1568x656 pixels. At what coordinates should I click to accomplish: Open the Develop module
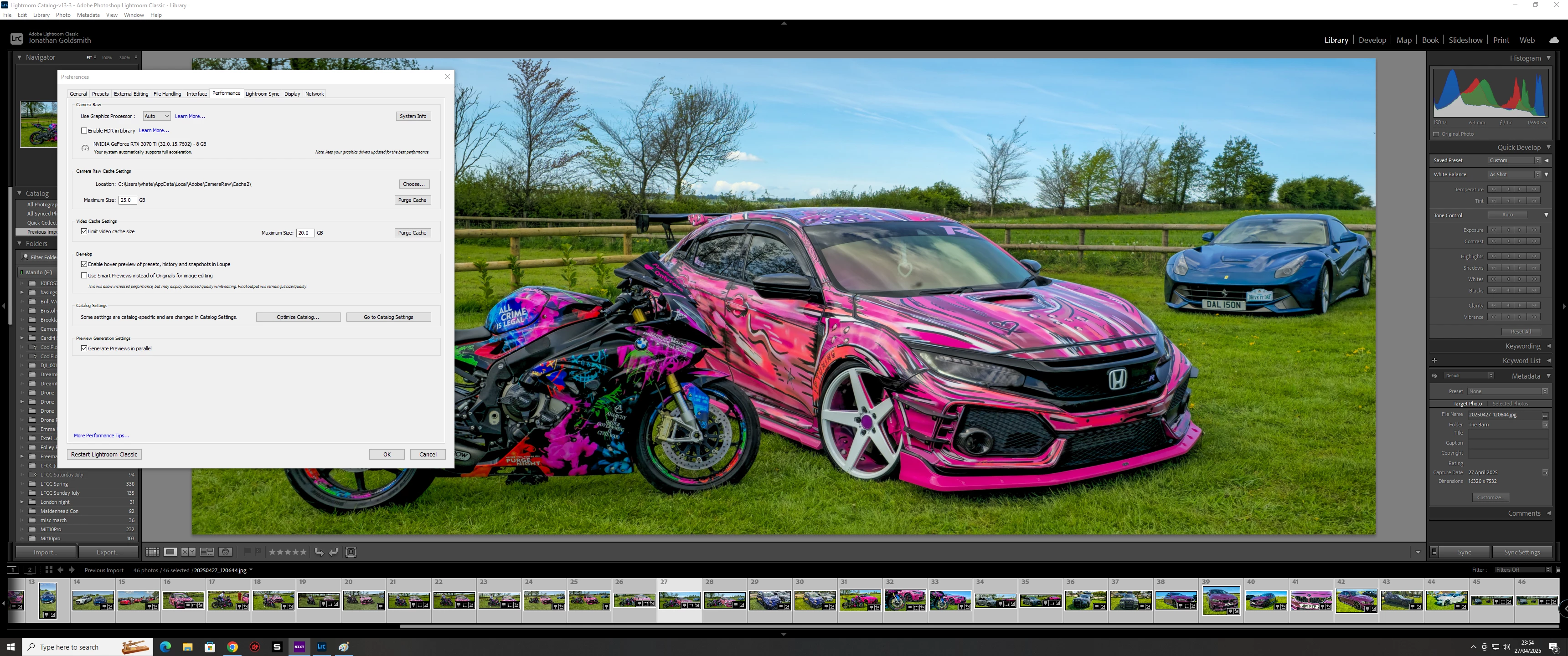1372,40
